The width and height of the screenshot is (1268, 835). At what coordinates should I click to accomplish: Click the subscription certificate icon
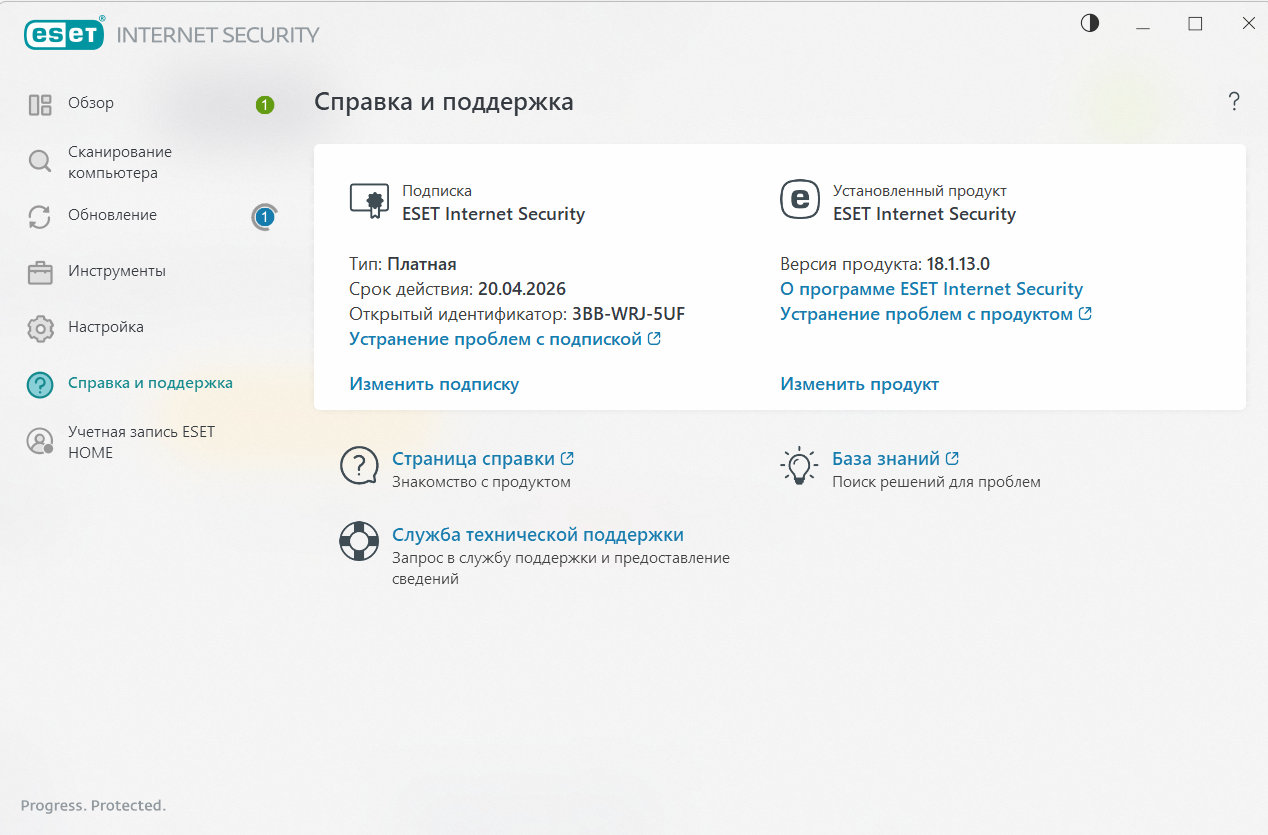tap(369, 200)
